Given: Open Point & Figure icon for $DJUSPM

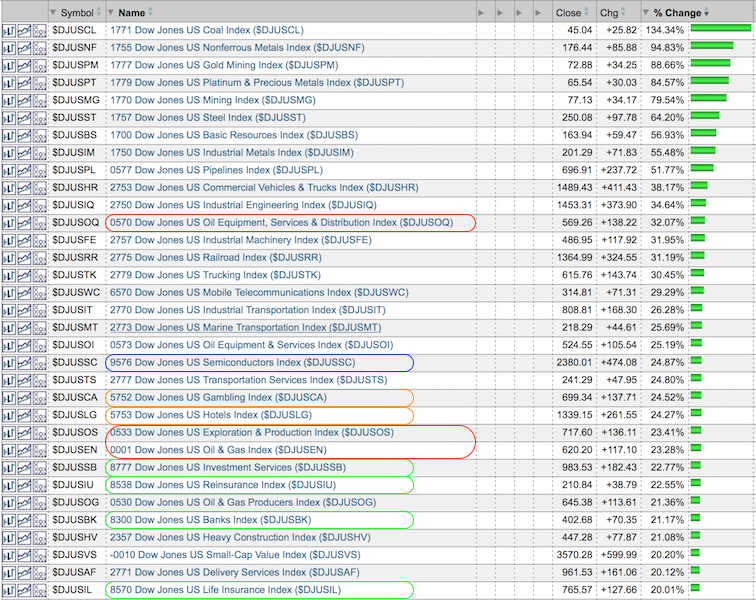Looking at the screenshot, I should [x=40, y=64].
